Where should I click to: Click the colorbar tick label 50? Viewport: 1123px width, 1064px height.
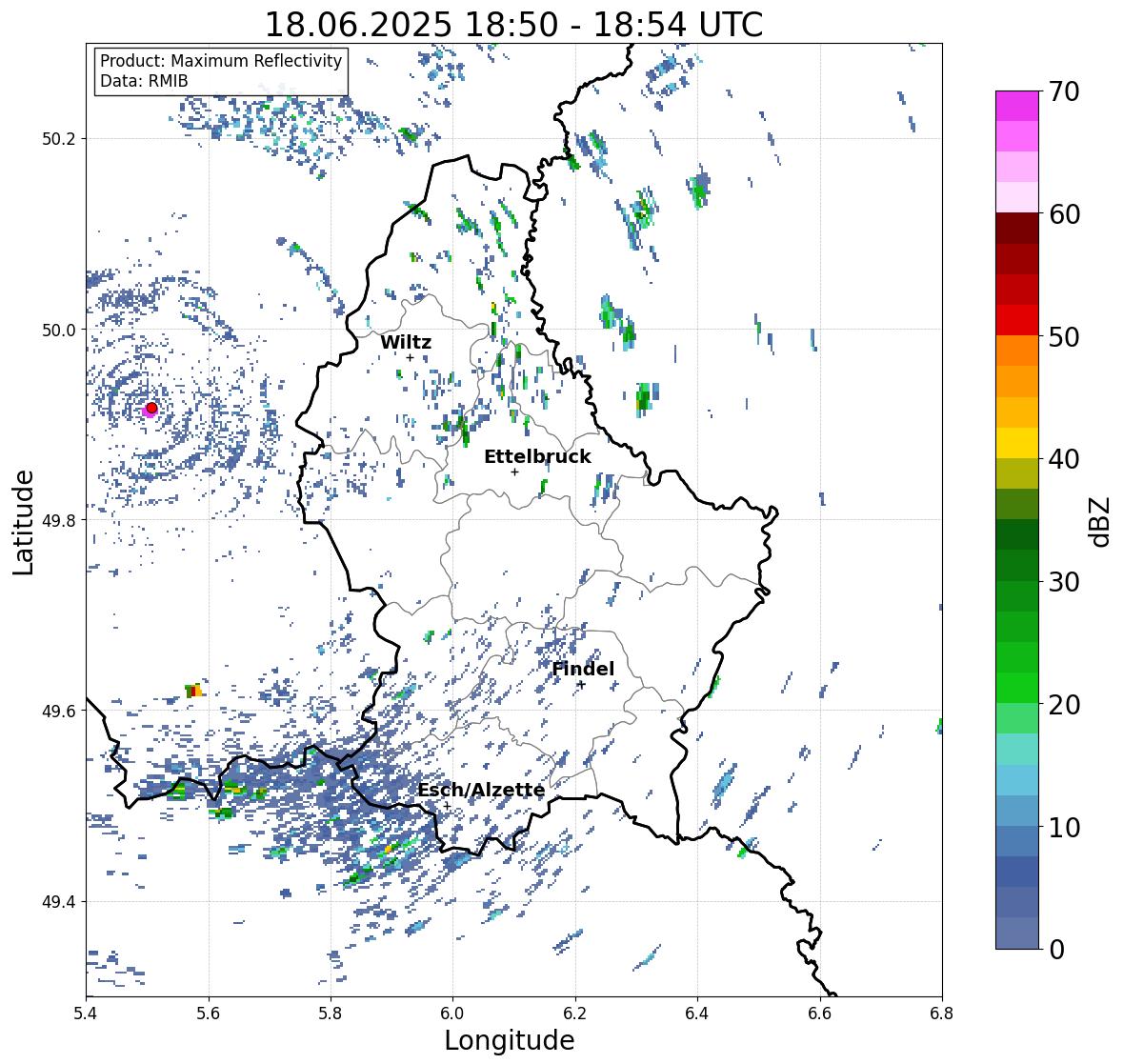(x=1064, y=337)
